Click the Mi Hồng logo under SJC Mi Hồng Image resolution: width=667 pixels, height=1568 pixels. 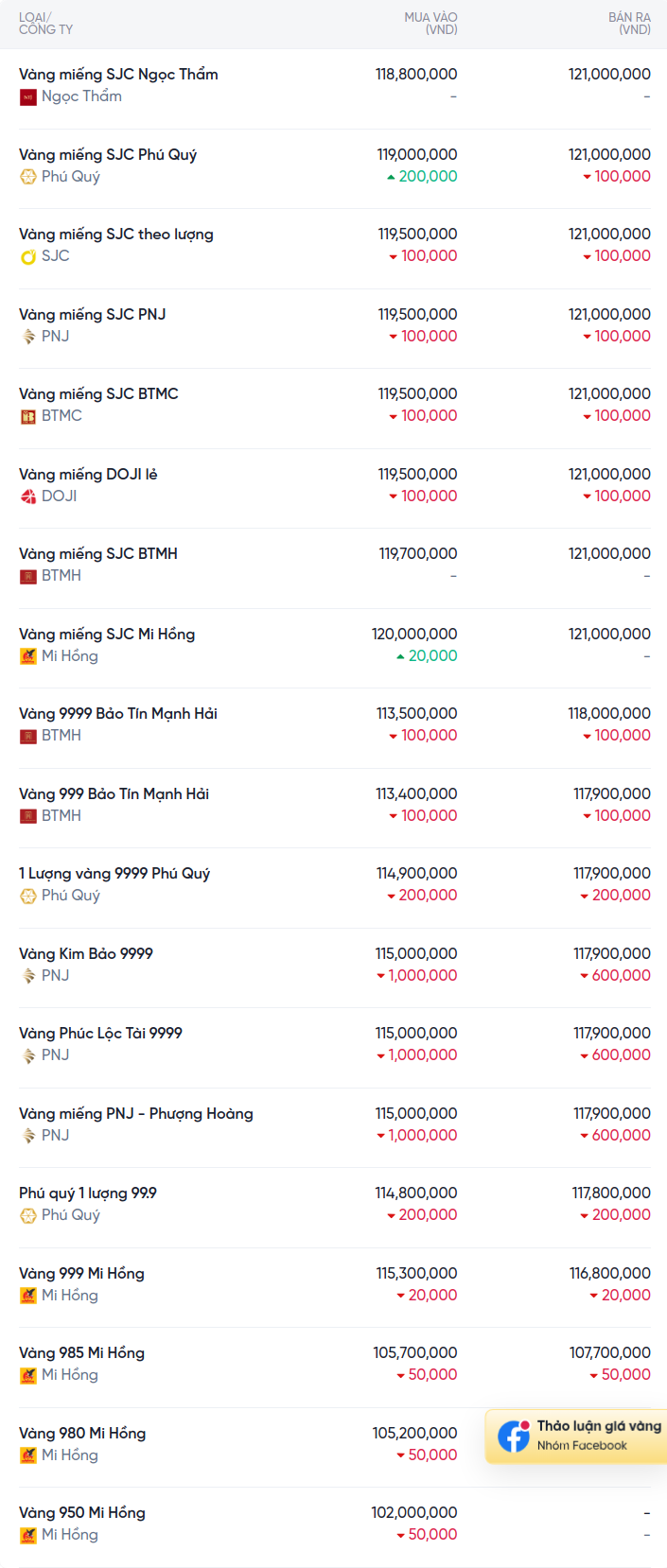[28, 656]
